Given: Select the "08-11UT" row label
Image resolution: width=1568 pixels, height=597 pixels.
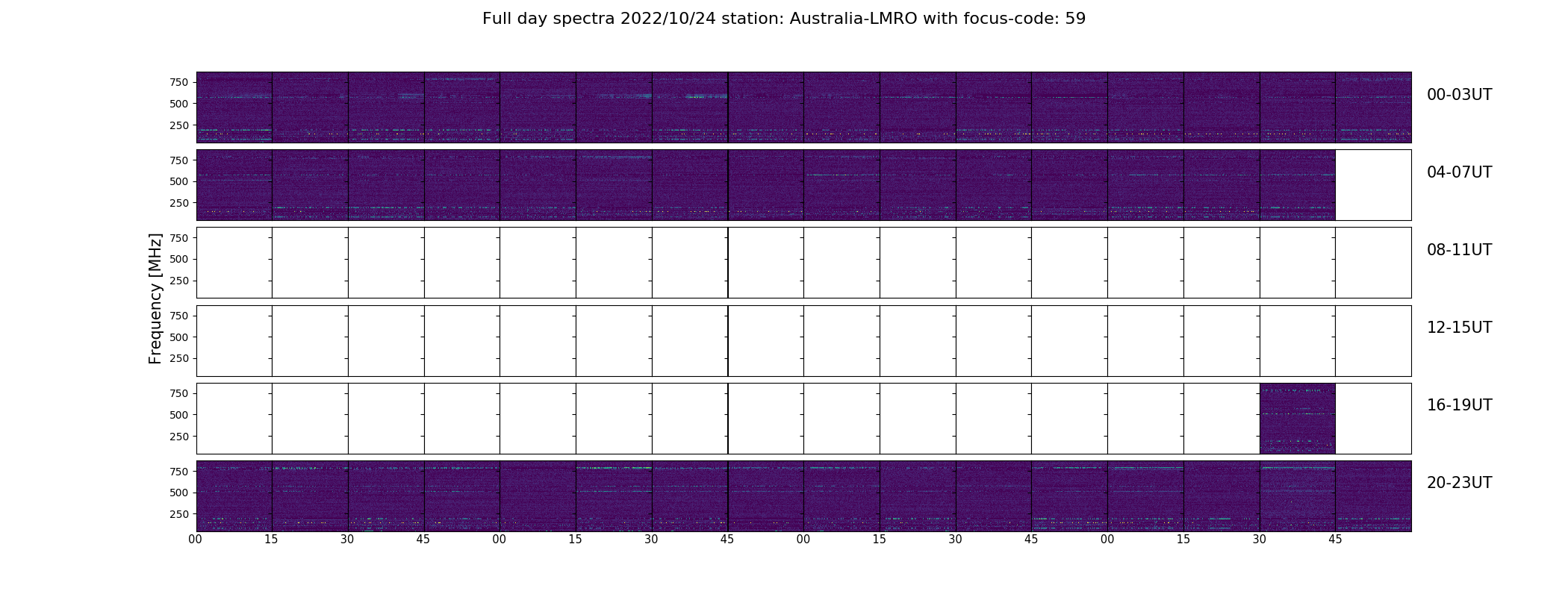Looking at the screenshot, I should 1459,250.
